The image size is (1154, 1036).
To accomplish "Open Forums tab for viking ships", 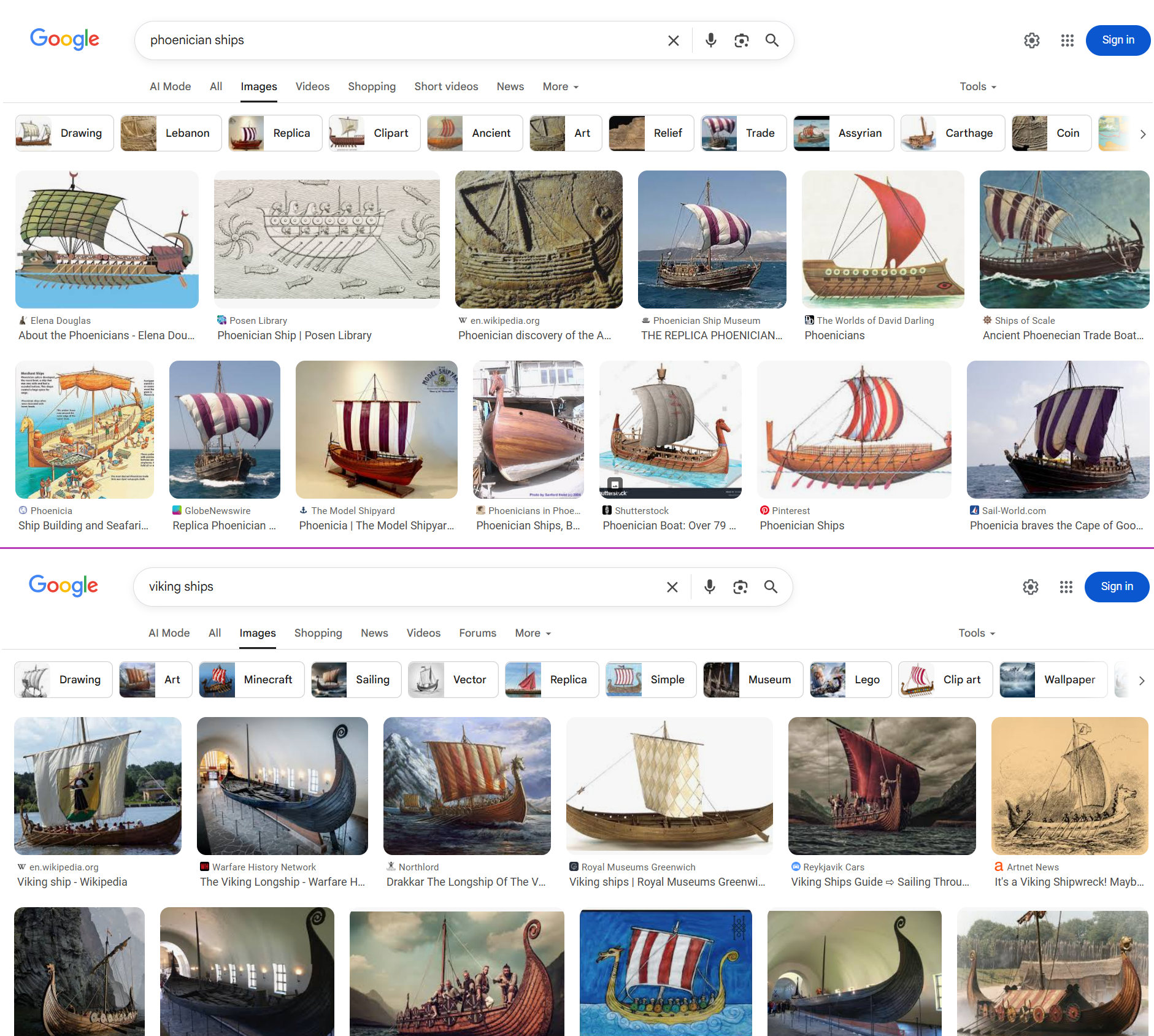I will point(478,634).
